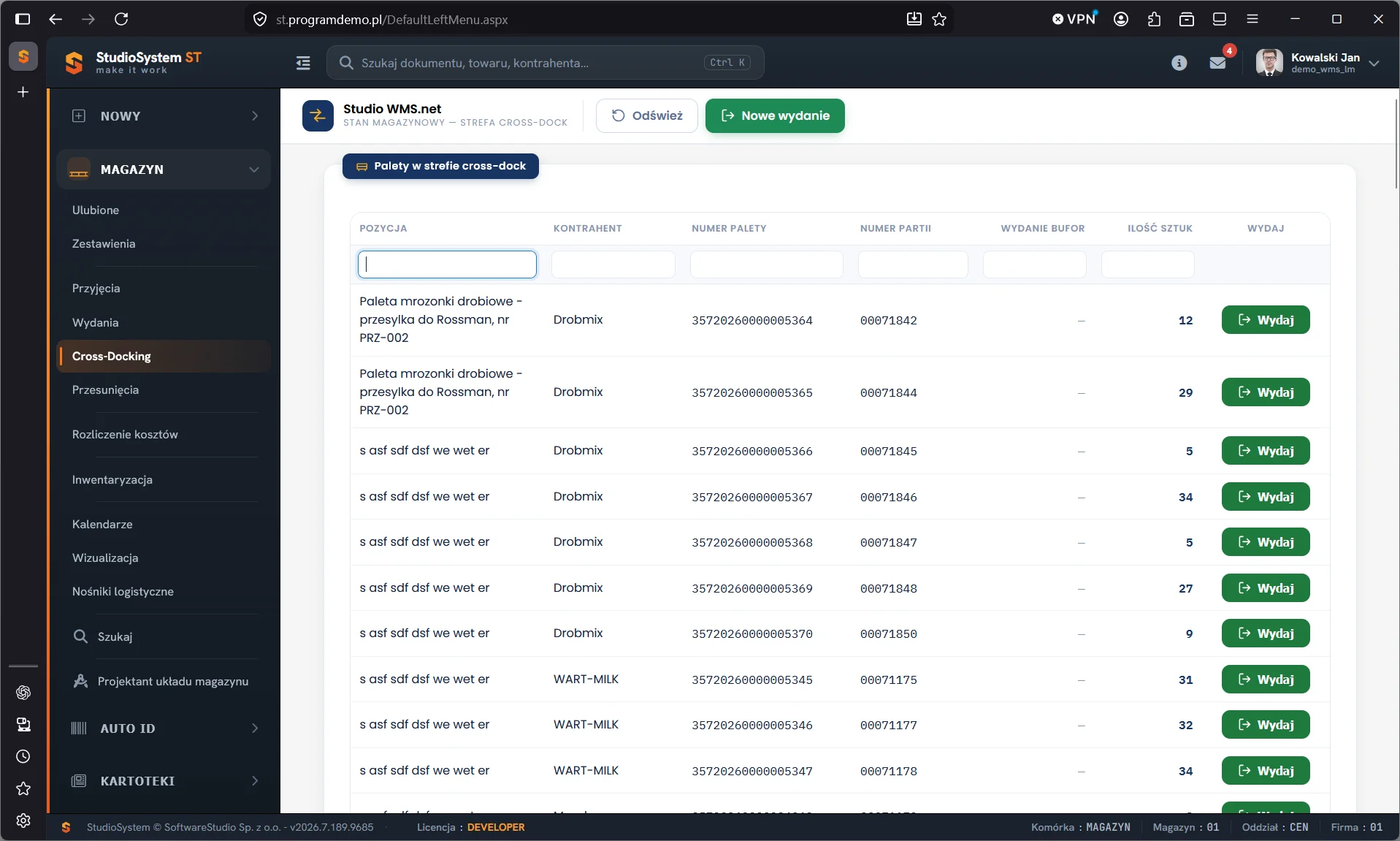Toggle the sidebar collapse menu icon
1400x841 pixels.
pos(303,63)
